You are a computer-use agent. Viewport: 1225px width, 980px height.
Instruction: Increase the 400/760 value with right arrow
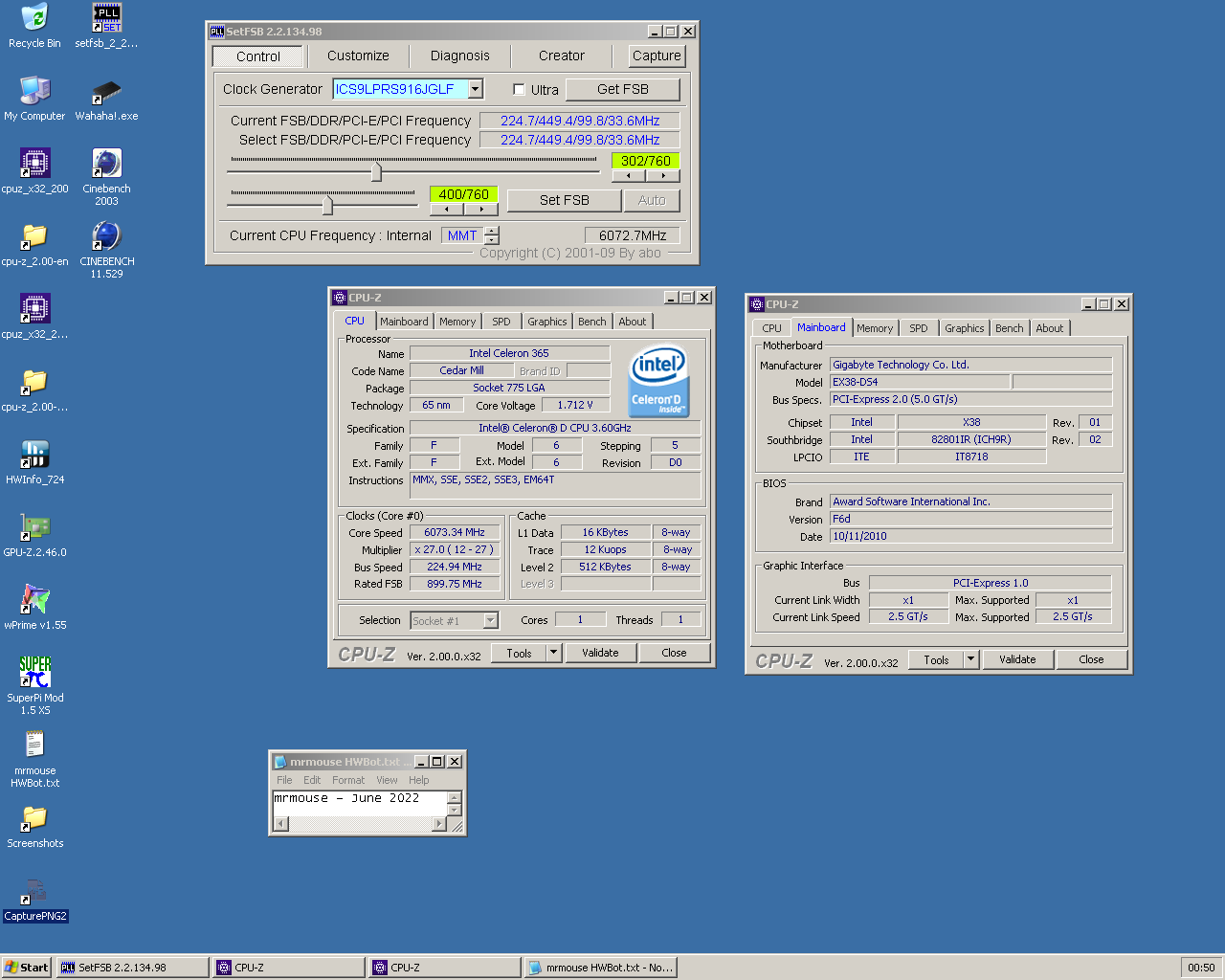(481, 209)
